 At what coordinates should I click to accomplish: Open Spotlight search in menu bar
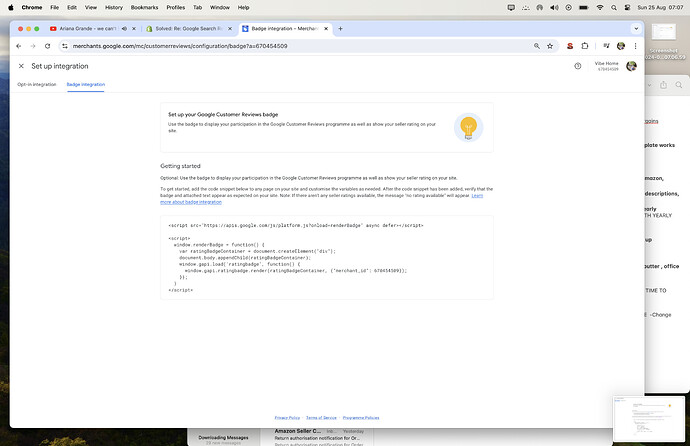click(x=613, y=7)
